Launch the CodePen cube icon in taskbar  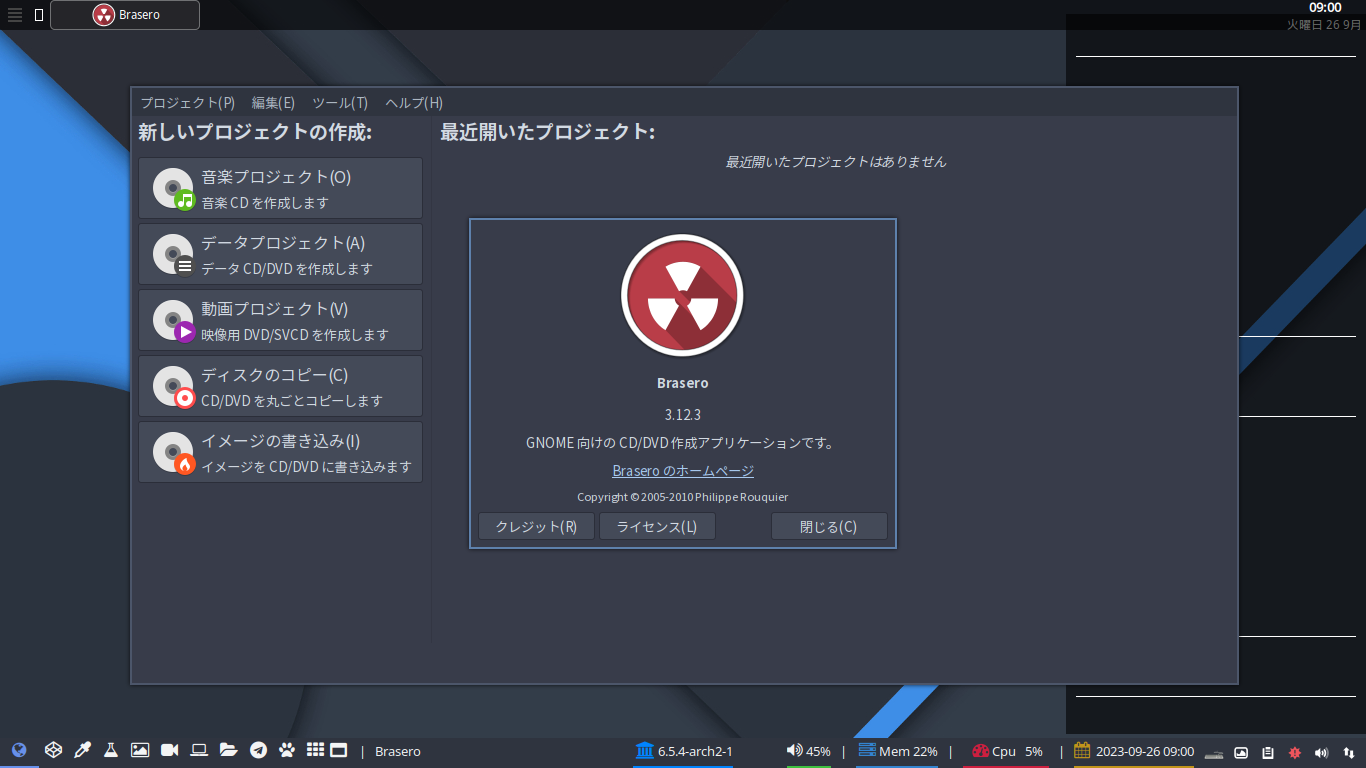(x=54, y=750)
